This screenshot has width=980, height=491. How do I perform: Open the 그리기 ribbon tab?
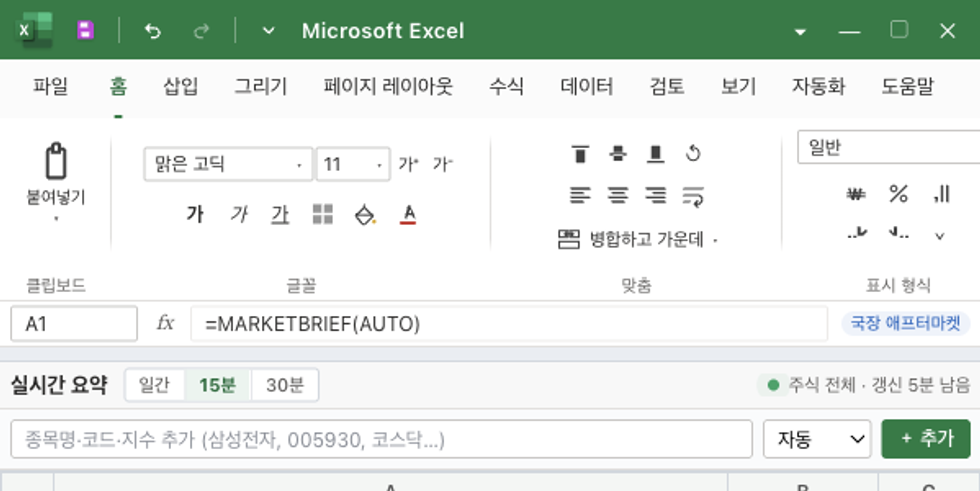[x=261, y=86]
